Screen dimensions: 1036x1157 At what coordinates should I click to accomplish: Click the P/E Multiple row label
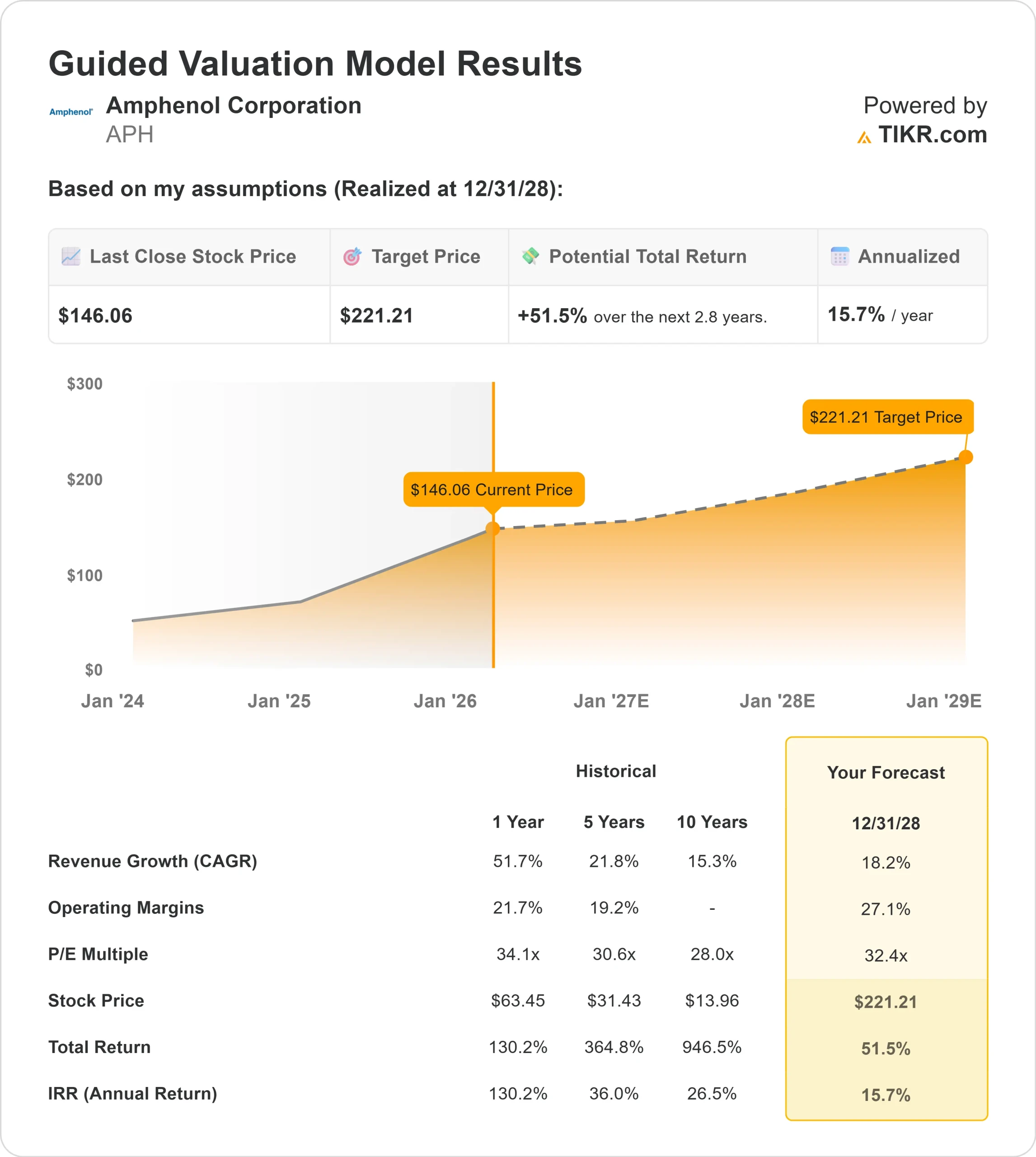click(x=98, y=954)
